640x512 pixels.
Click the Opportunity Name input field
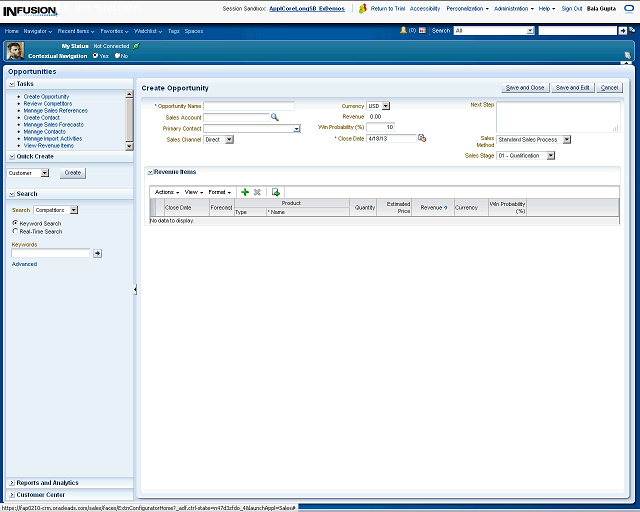pos(249,106)
